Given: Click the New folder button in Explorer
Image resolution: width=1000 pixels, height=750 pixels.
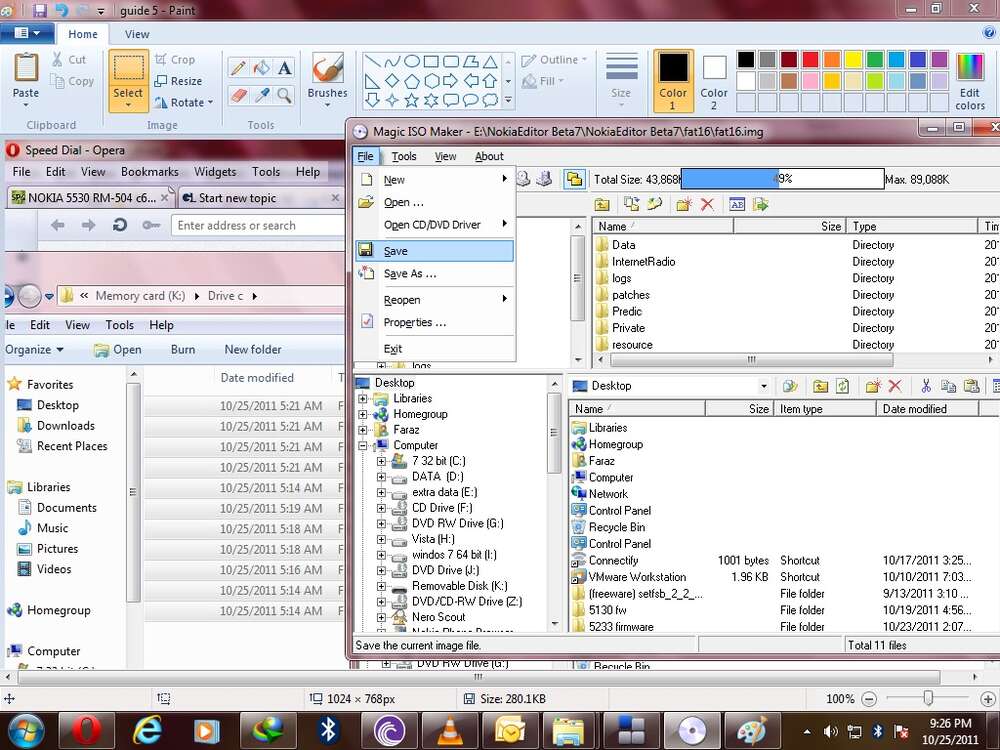Looking at the screenshot, I should pyautogui.click(x=253, y=349).
